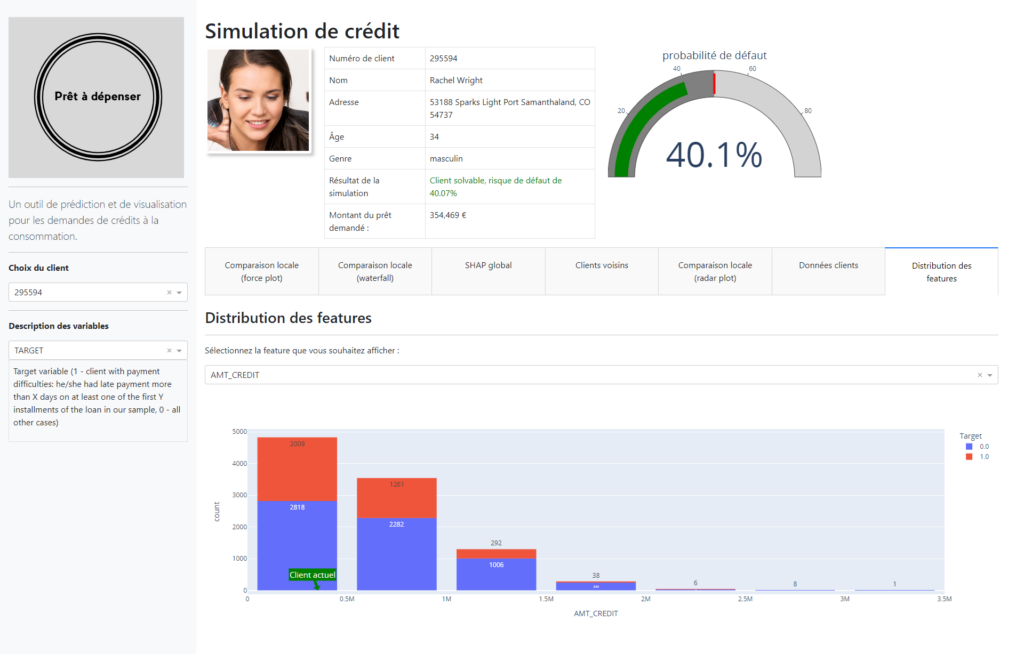Clear the TARGET variable selection
Image resolution: width=1024 pixels, height=654 pixels.
point(169,351)
